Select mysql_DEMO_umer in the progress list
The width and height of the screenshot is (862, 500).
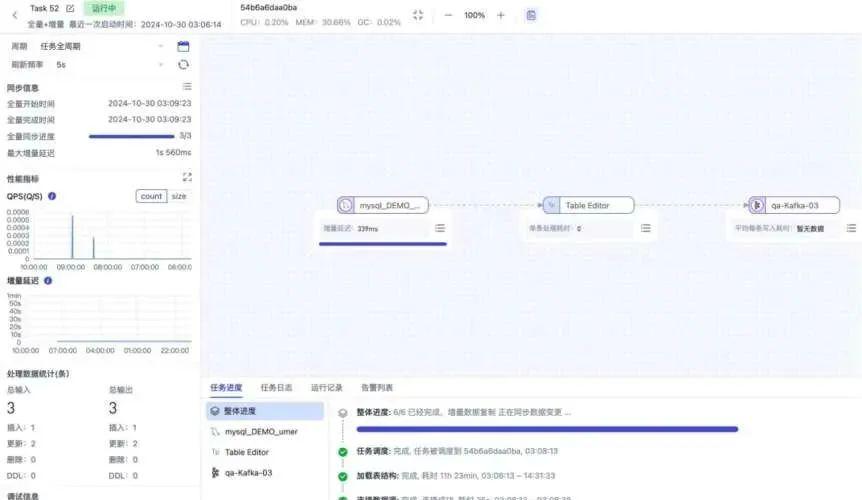(265, 432)
